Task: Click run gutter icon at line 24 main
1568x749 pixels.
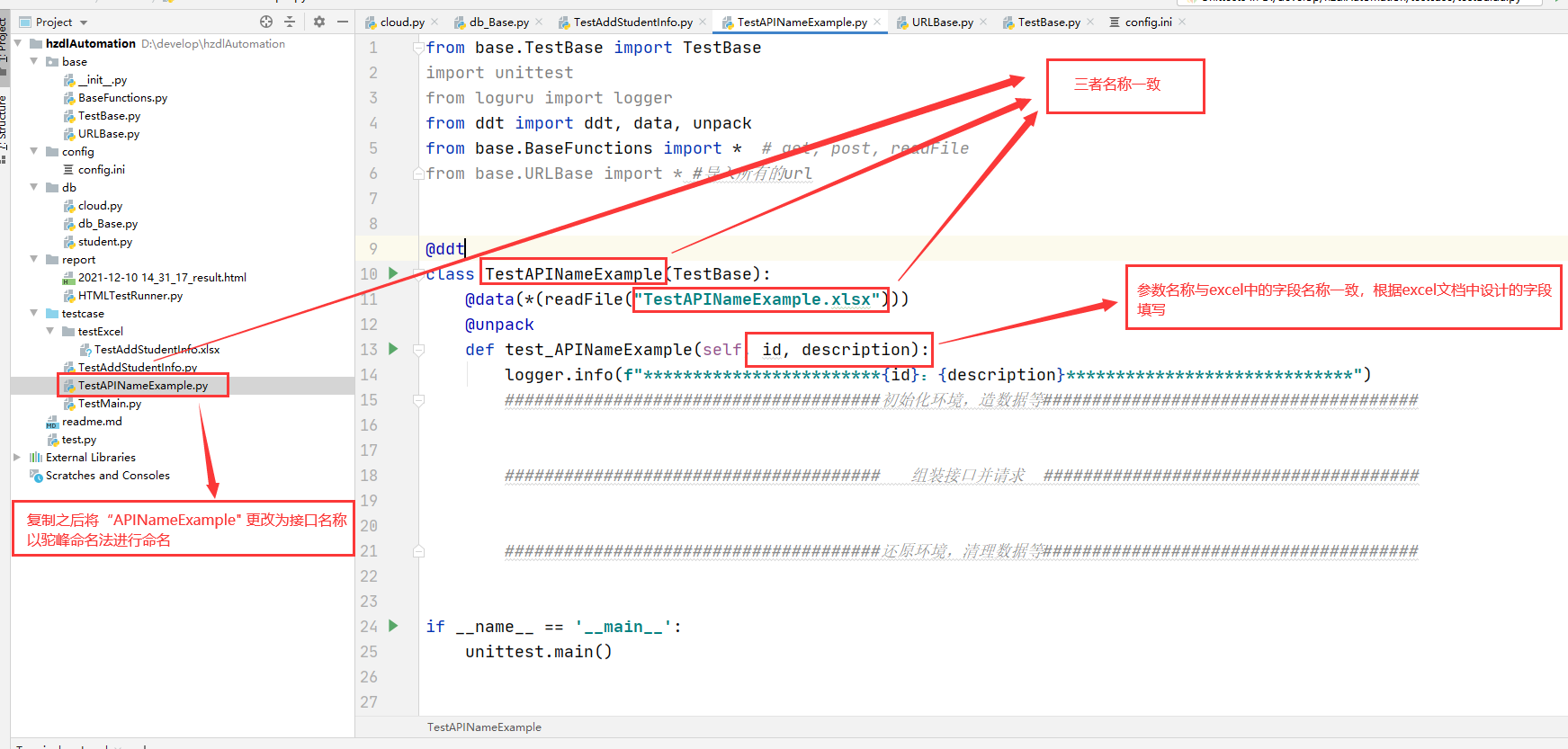Action: tap(393, 626)
